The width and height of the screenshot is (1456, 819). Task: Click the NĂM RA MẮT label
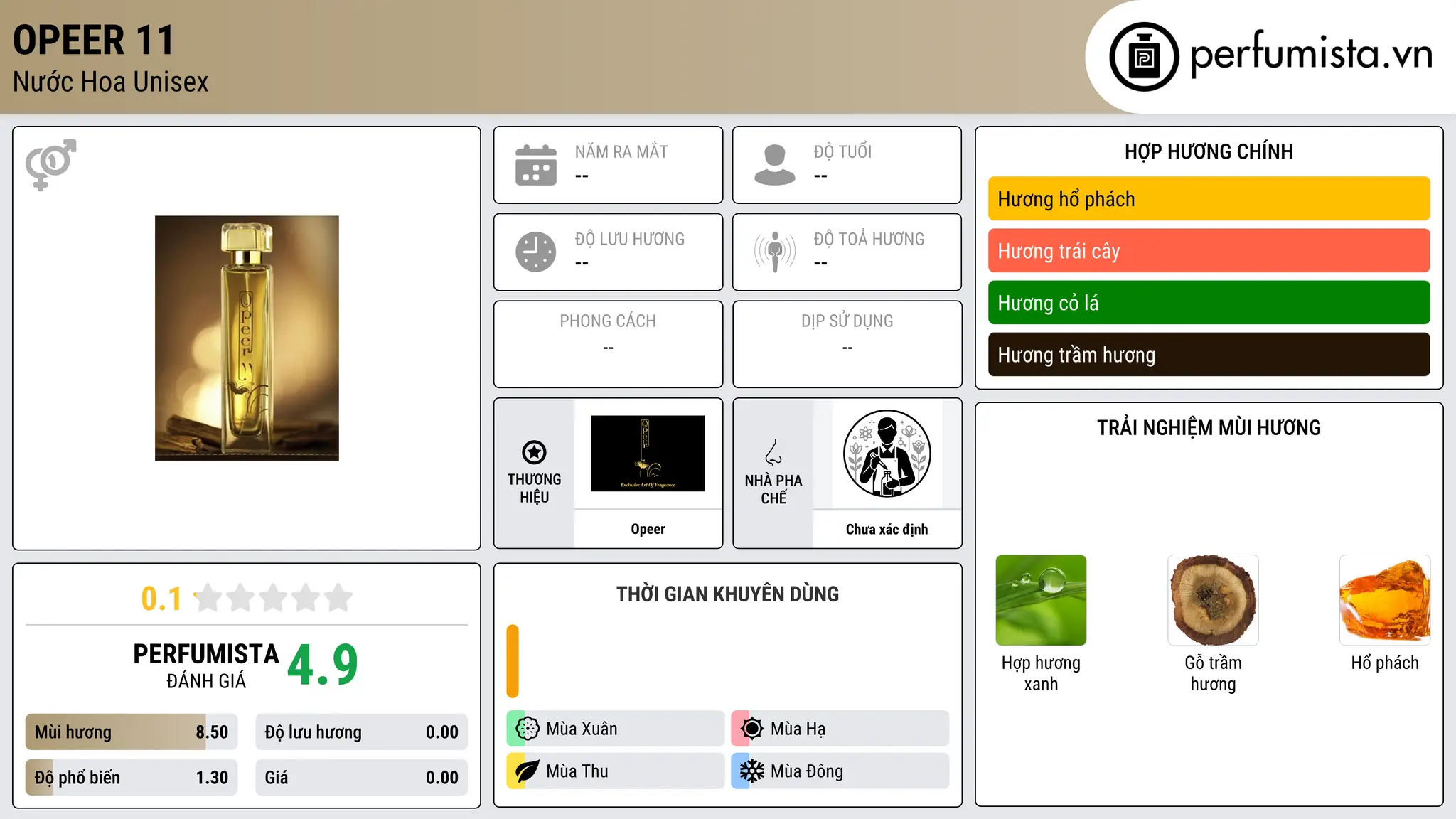tap(621, 151)
